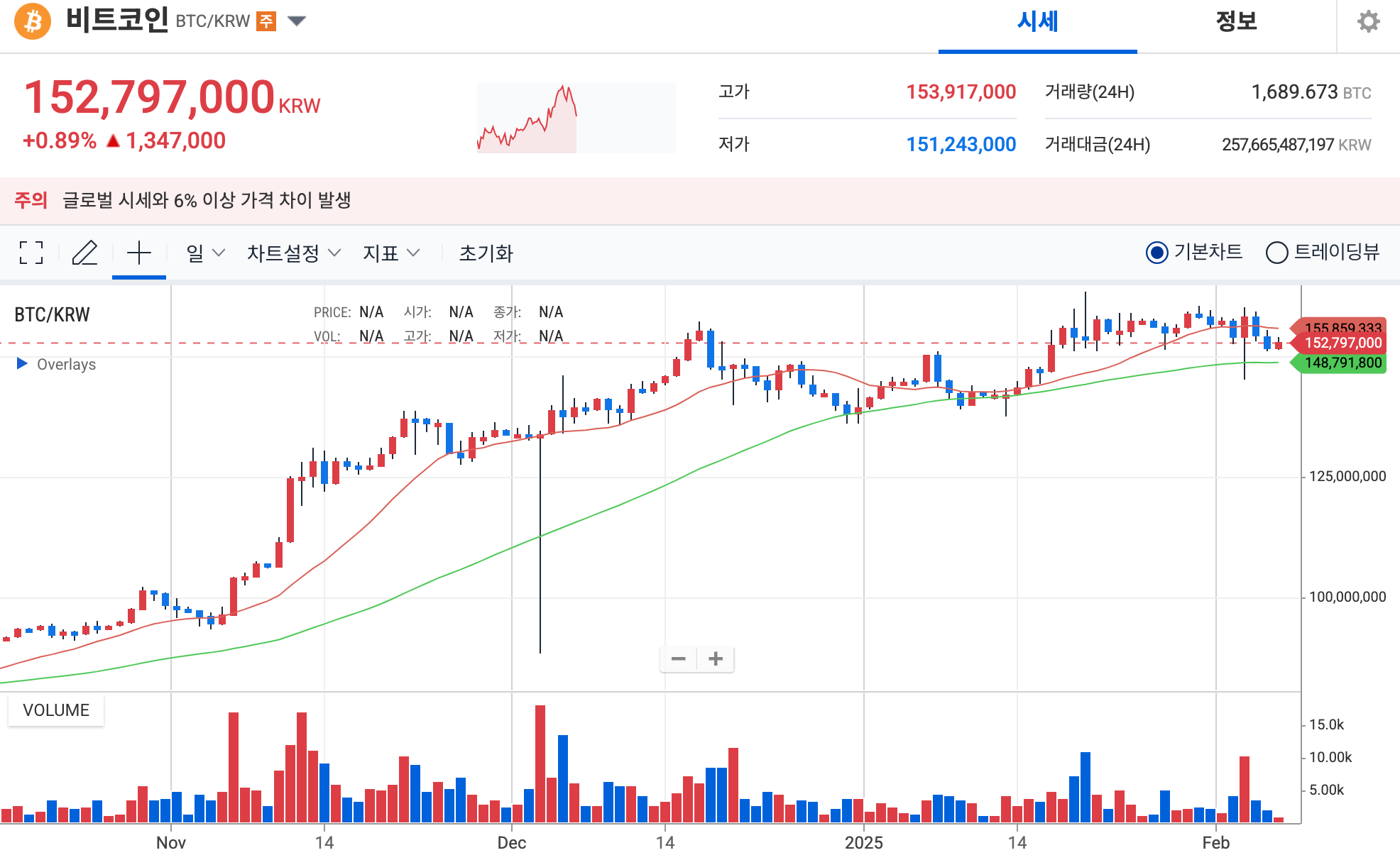Select the 트레이딩뷰 radio button
This screenshot has width=1400, height=860.
[x=1276, y=253]
